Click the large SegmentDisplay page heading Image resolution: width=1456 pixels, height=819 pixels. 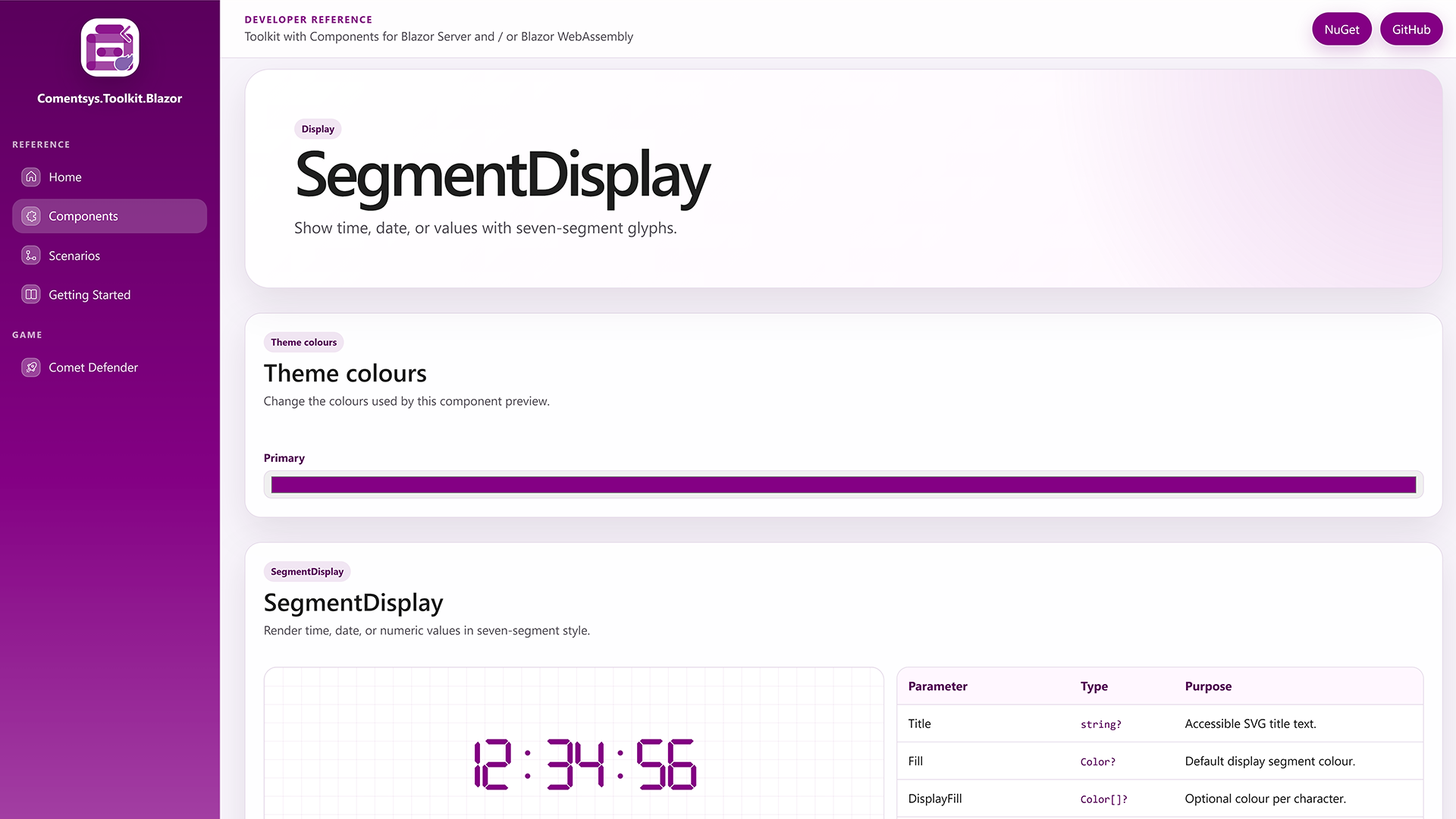click(502, 177)
